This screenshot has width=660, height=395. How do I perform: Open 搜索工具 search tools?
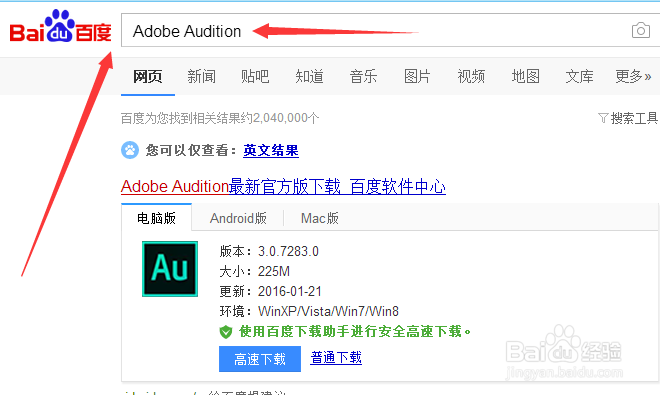pyautogui.click(x=628, y=118)
